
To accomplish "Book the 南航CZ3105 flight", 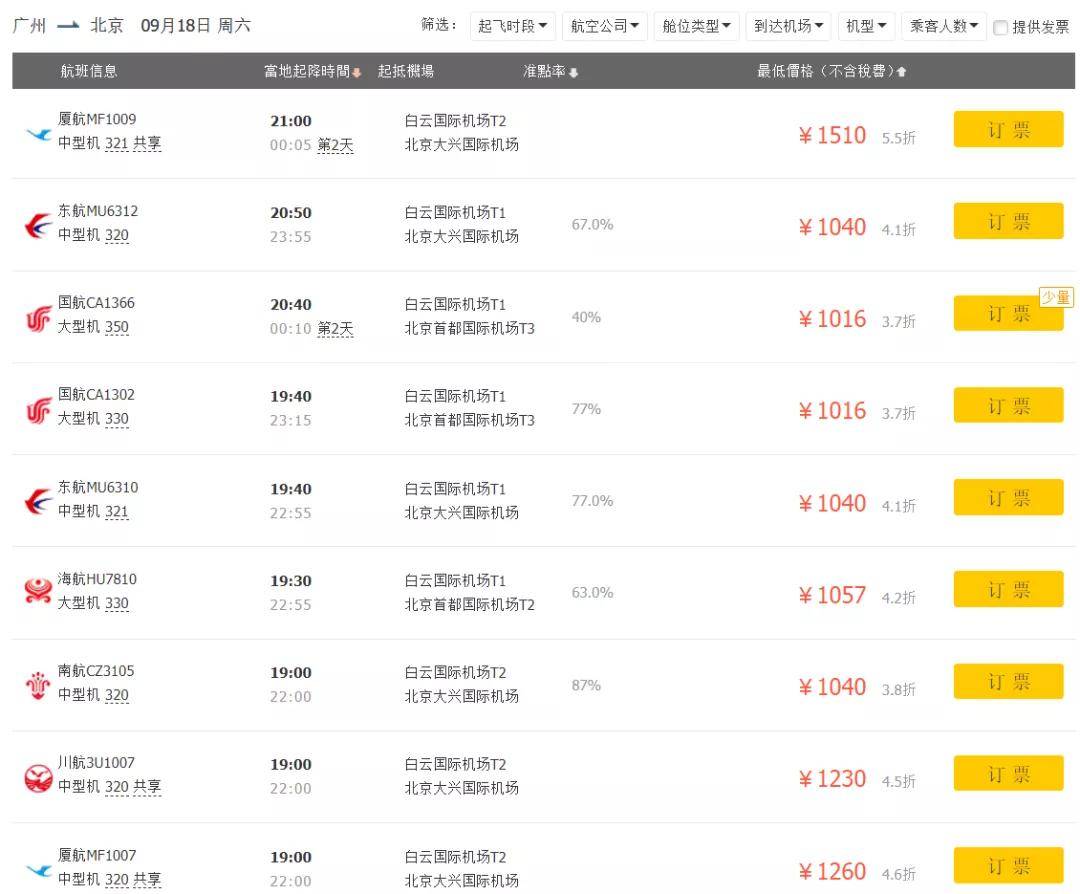I will (x=1008, y=681).
